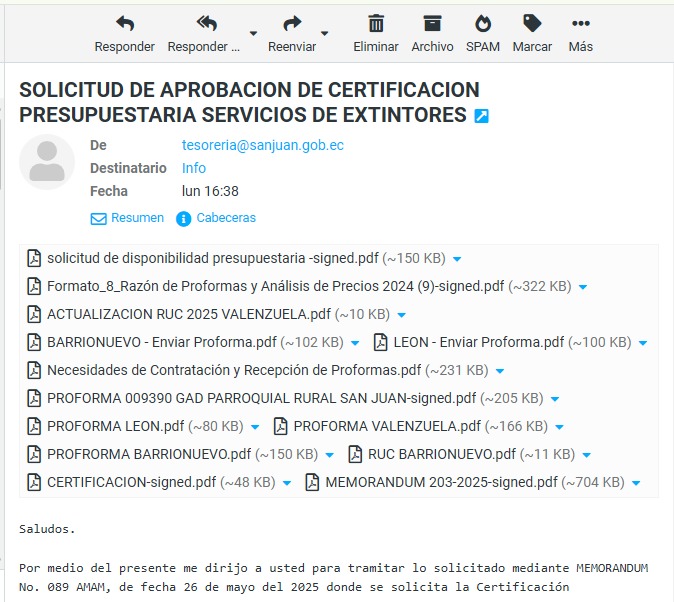Mark the message as SPAM

click(x=483, y=24)
